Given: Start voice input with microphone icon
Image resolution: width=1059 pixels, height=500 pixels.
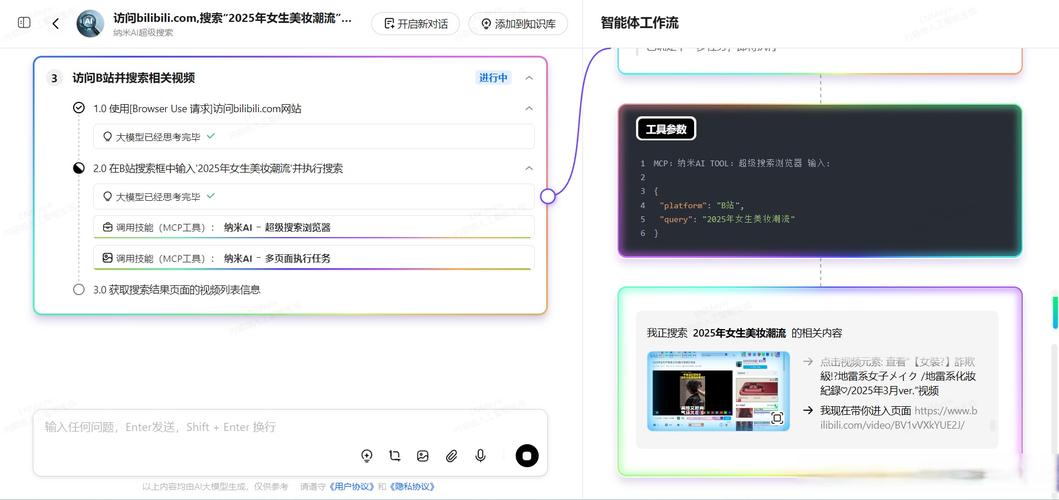Looking at the screenshot, I should click(480, 456).
